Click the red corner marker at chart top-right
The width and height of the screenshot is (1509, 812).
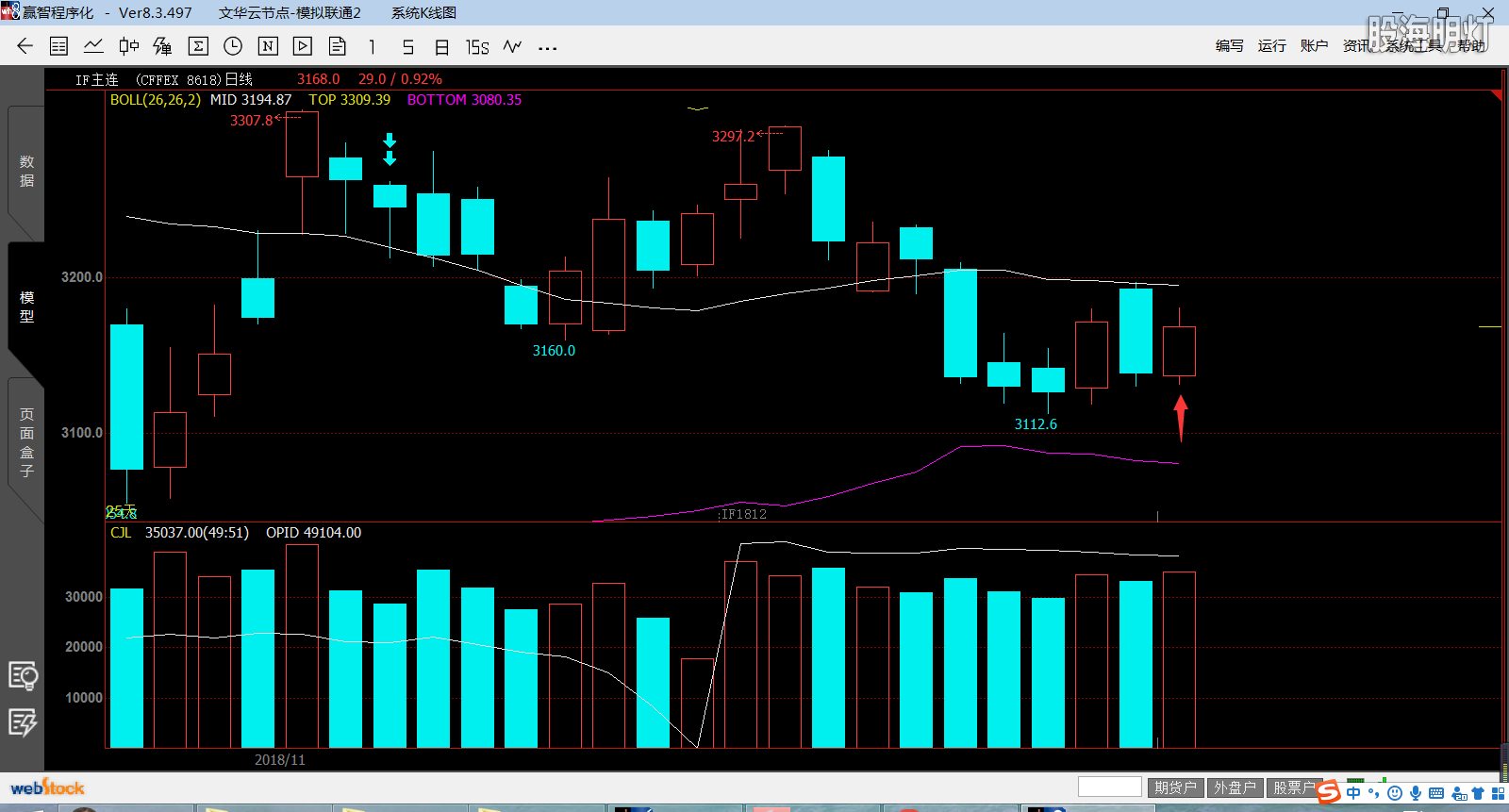click(1496, 96)
